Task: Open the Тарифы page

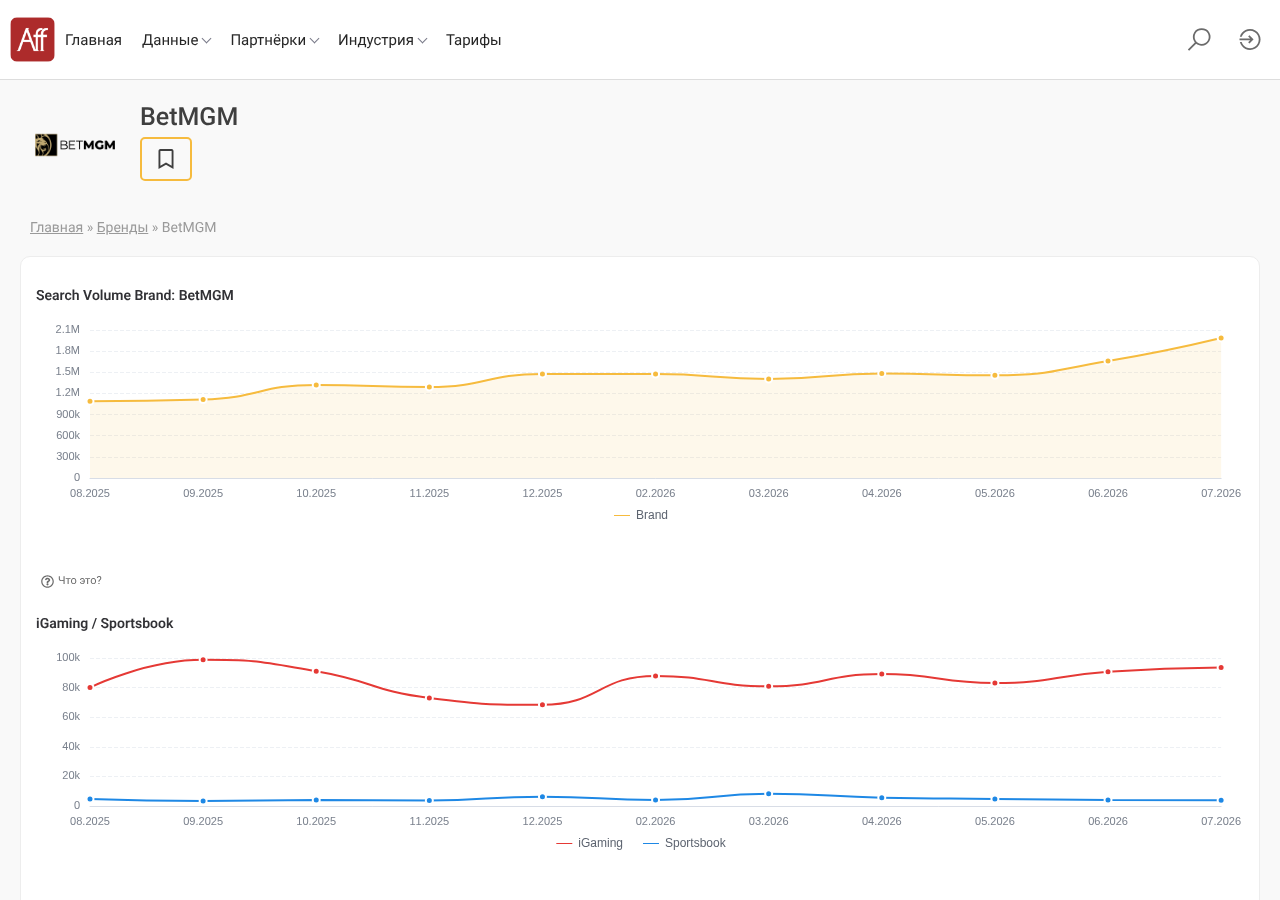Action: [473, 40]
